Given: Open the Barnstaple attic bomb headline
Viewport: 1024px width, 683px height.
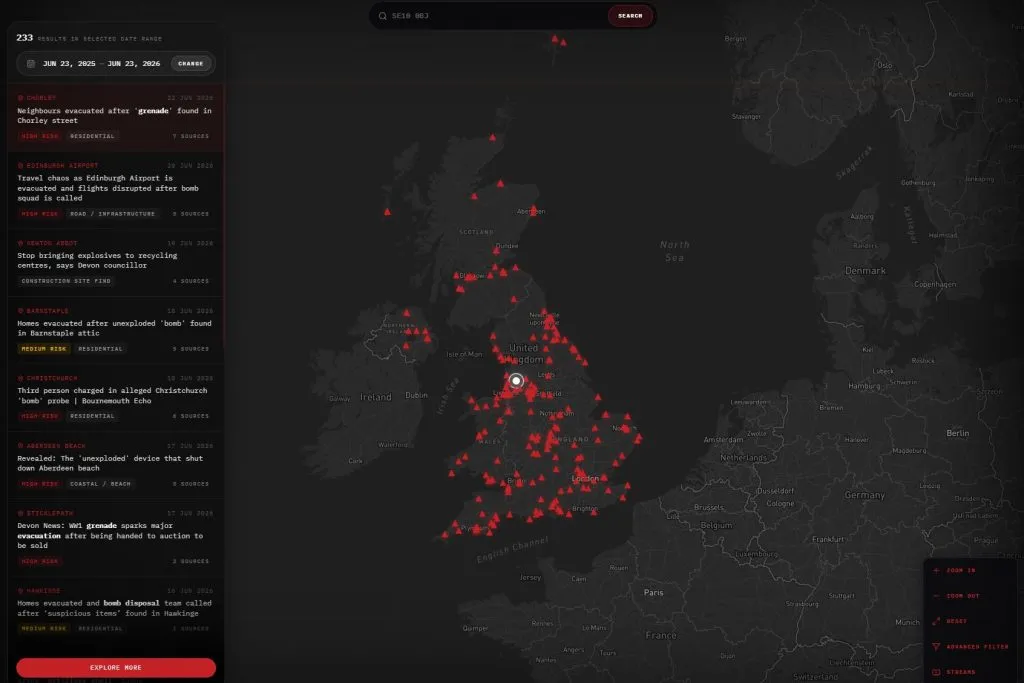Looking at the screenshot, I should (114, 328).
